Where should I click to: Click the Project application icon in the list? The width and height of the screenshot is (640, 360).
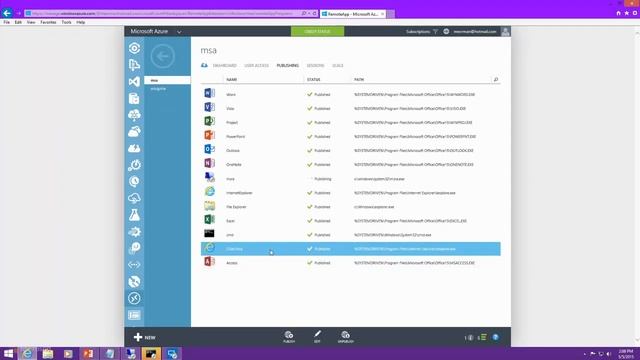[x=209, y=121]
